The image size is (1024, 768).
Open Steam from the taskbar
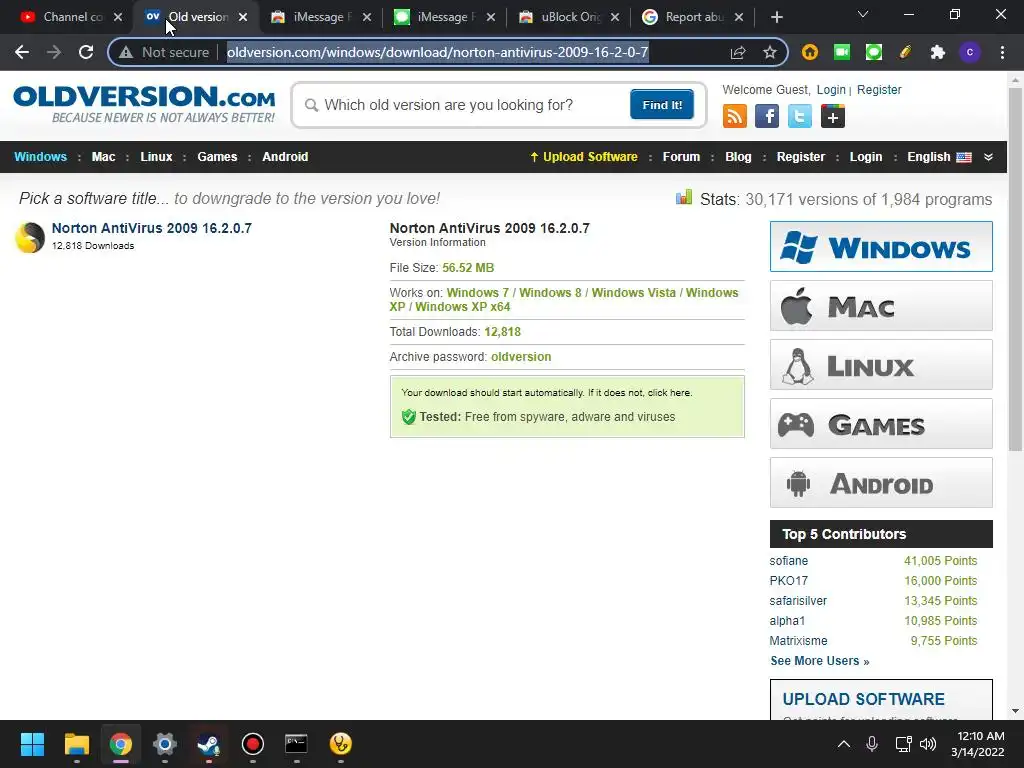209,744
